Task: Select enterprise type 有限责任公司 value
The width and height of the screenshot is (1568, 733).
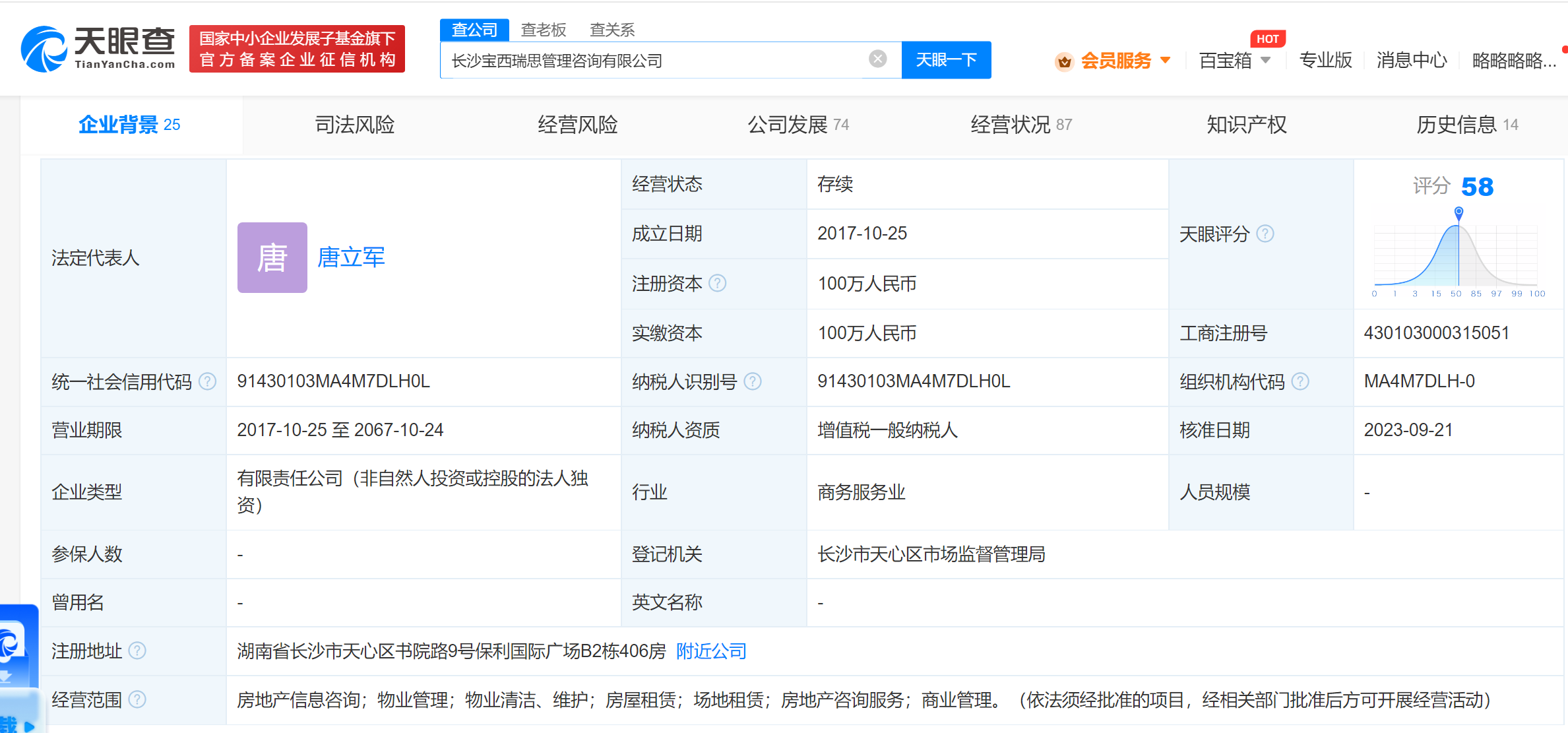Action: point(413,492)
